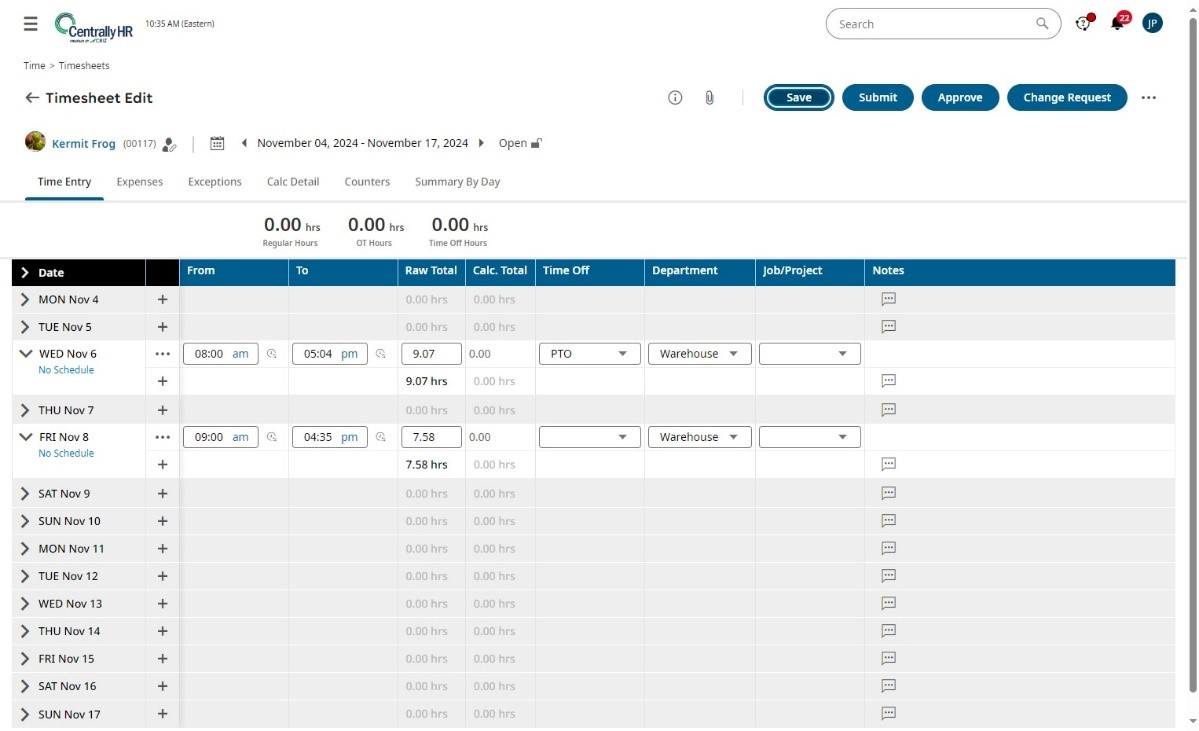Click the Timesheets breadcrumb link

pyautogui.click(x=84, y=66)
